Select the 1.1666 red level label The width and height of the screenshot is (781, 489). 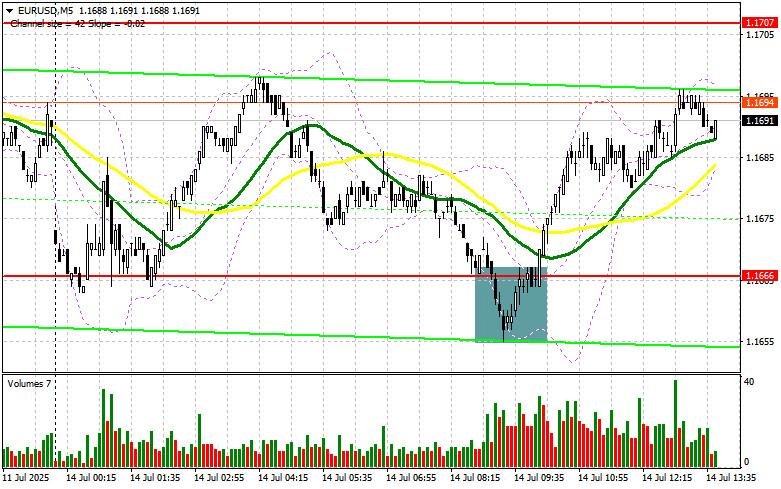pyautogui.click(x=760, y=275)
